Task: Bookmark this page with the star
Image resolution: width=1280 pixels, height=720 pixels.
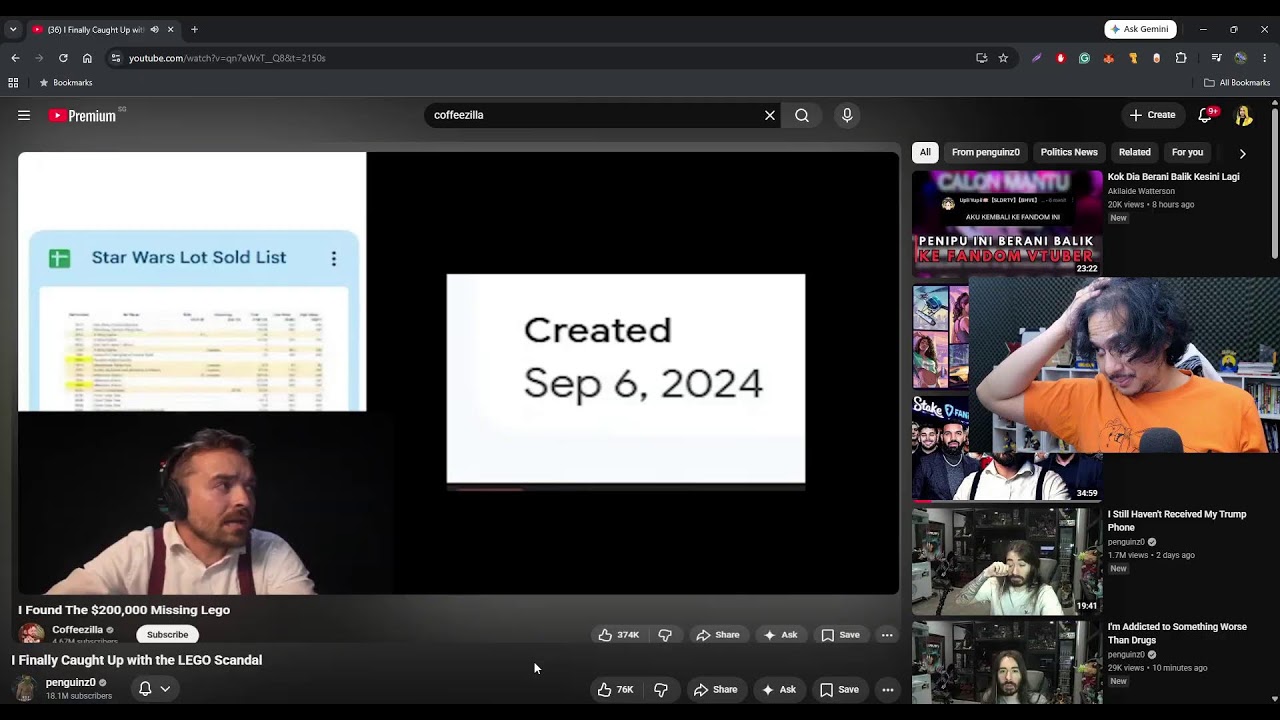Action: pyautogui.click(x=1003, y=58)
